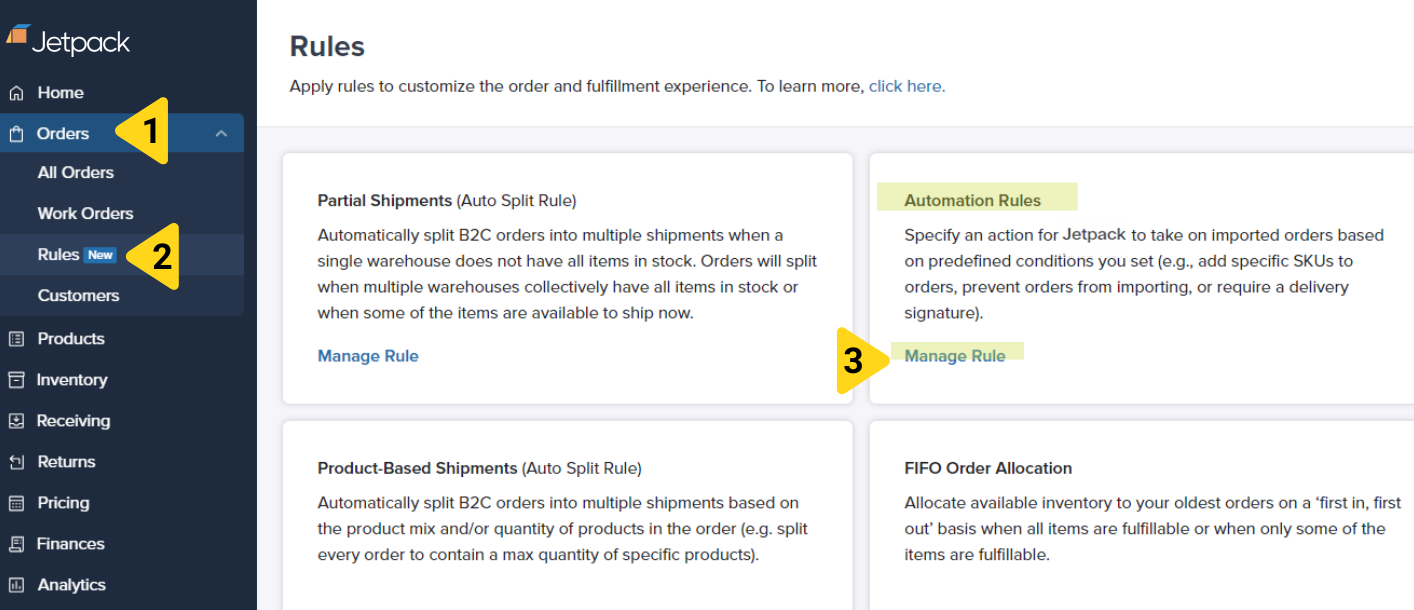Open Manage Rule for Automation Rules
The image size is (1414, 610).
pyautogui.click(x=955, y=355)
